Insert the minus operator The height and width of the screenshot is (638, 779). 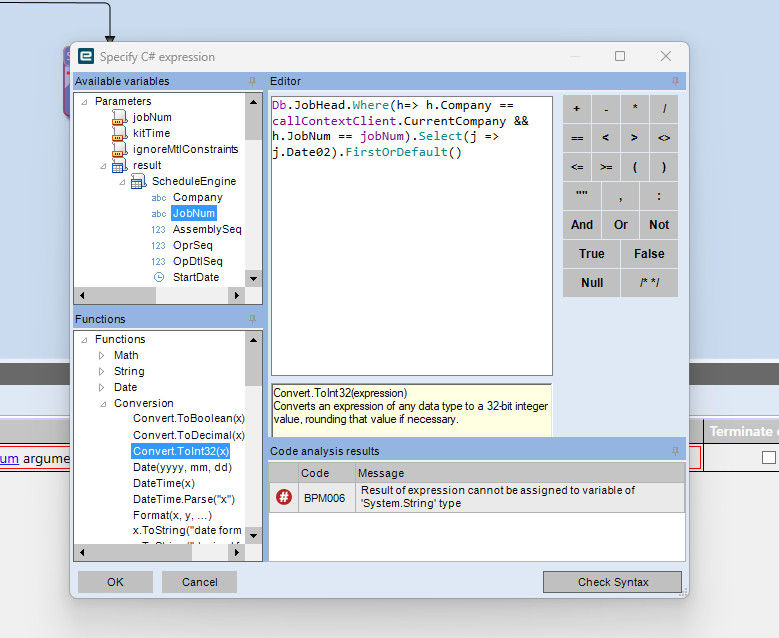point(606,109)
